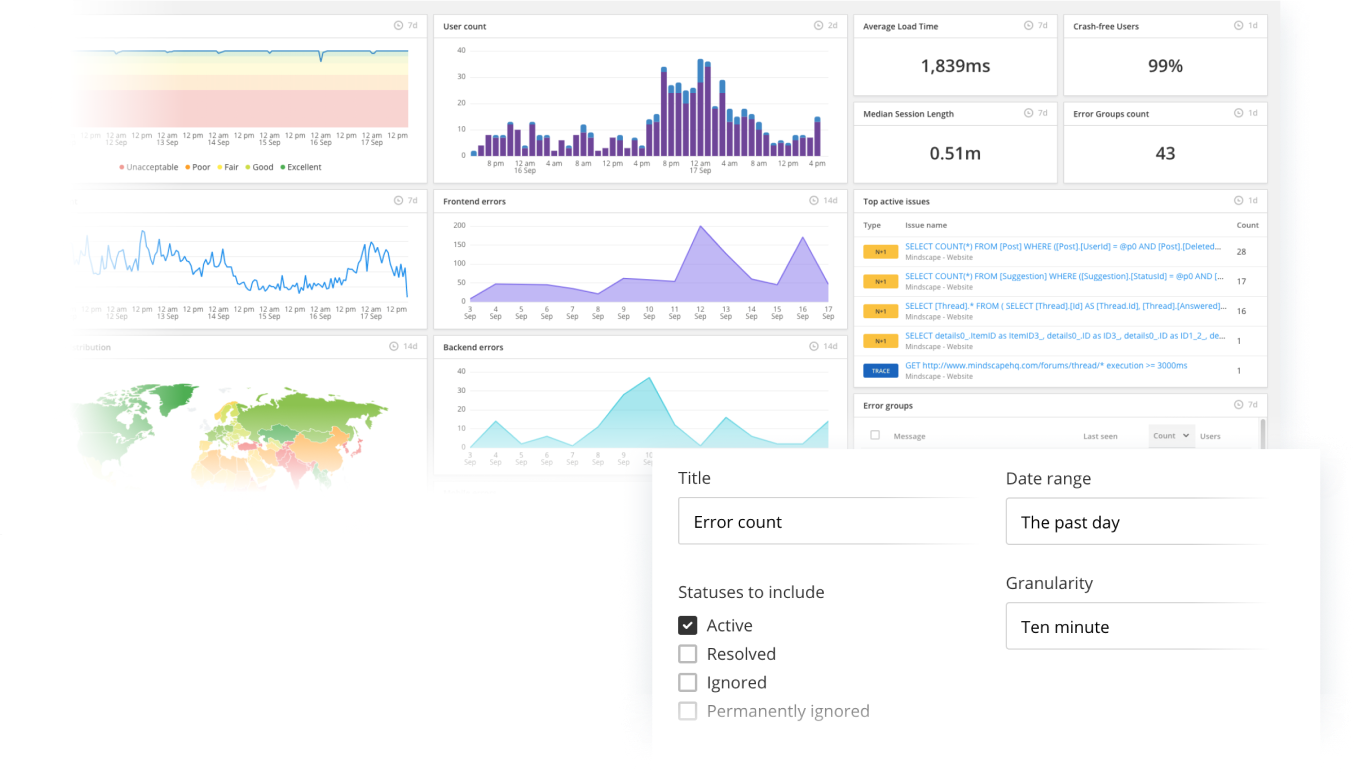Image resolution: width=1371 pixels, height=774 pixels.
Task: Click the Last seen column header
Action: 1100,436
